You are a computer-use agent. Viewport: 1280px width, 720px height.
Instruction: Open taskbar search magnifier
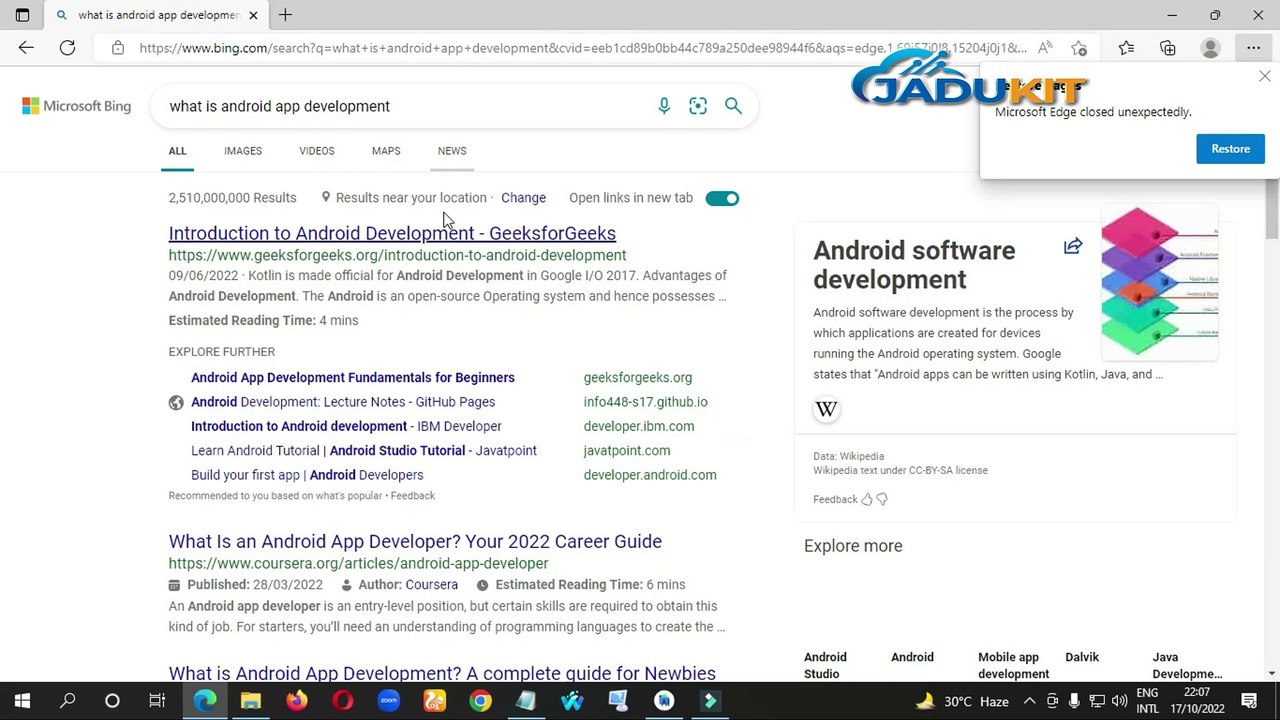pos(67,701)
